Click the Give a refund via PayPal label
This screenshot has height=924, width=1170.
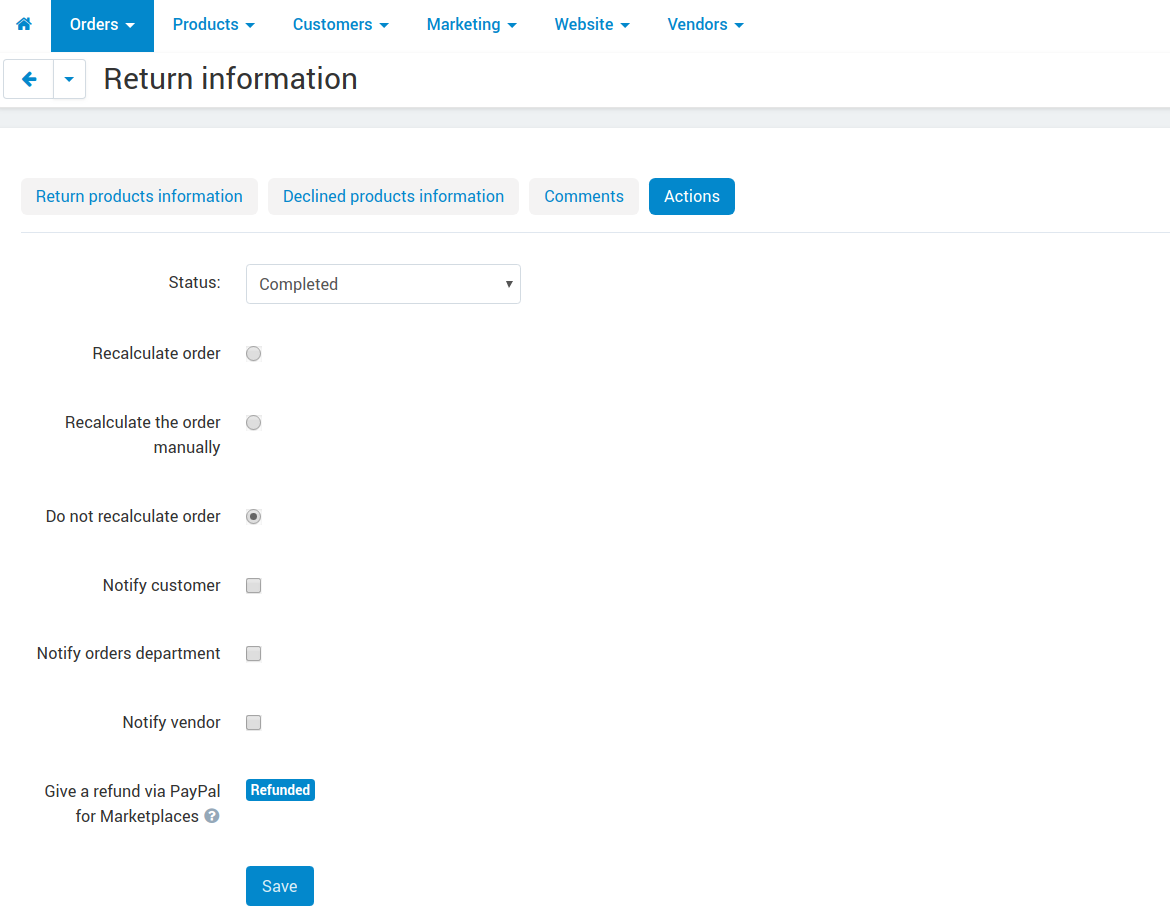click(x=132, y=803)
